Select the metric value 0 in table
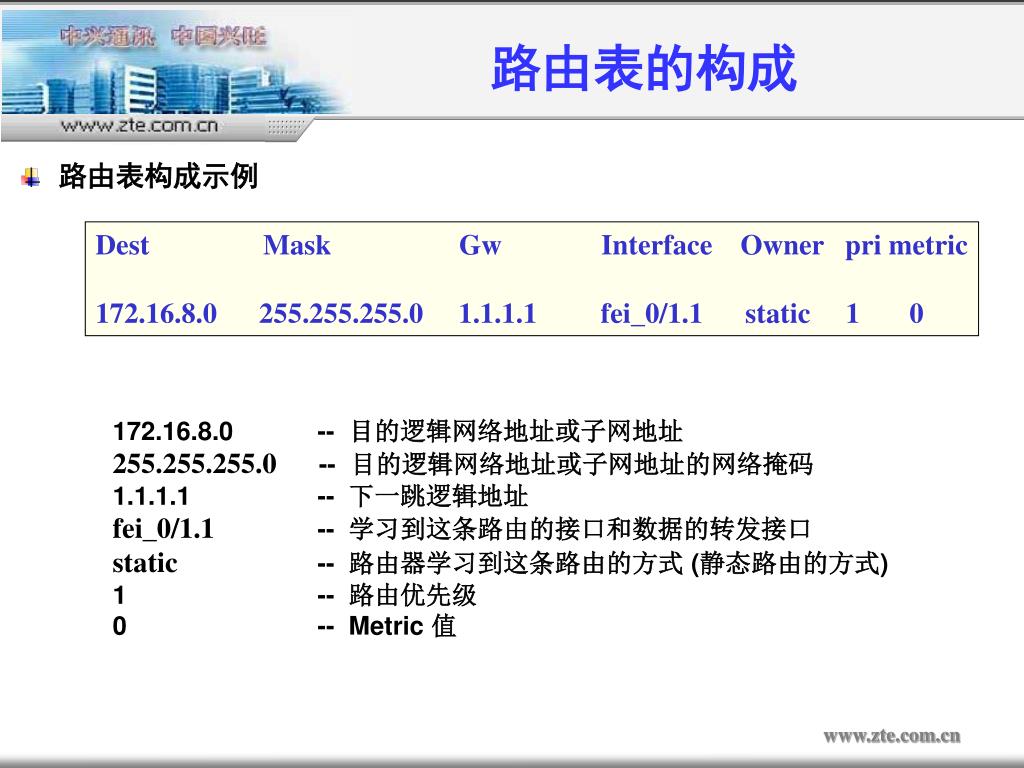 [x=916, y=313]
